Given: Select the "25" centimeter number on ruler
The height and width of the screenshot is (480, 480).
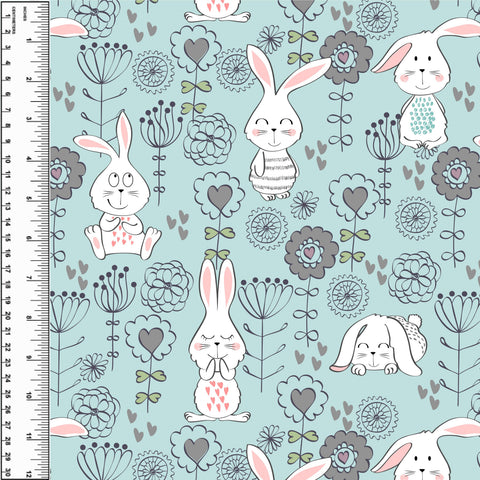Looking at the screenshot, I should pos(7,394).
